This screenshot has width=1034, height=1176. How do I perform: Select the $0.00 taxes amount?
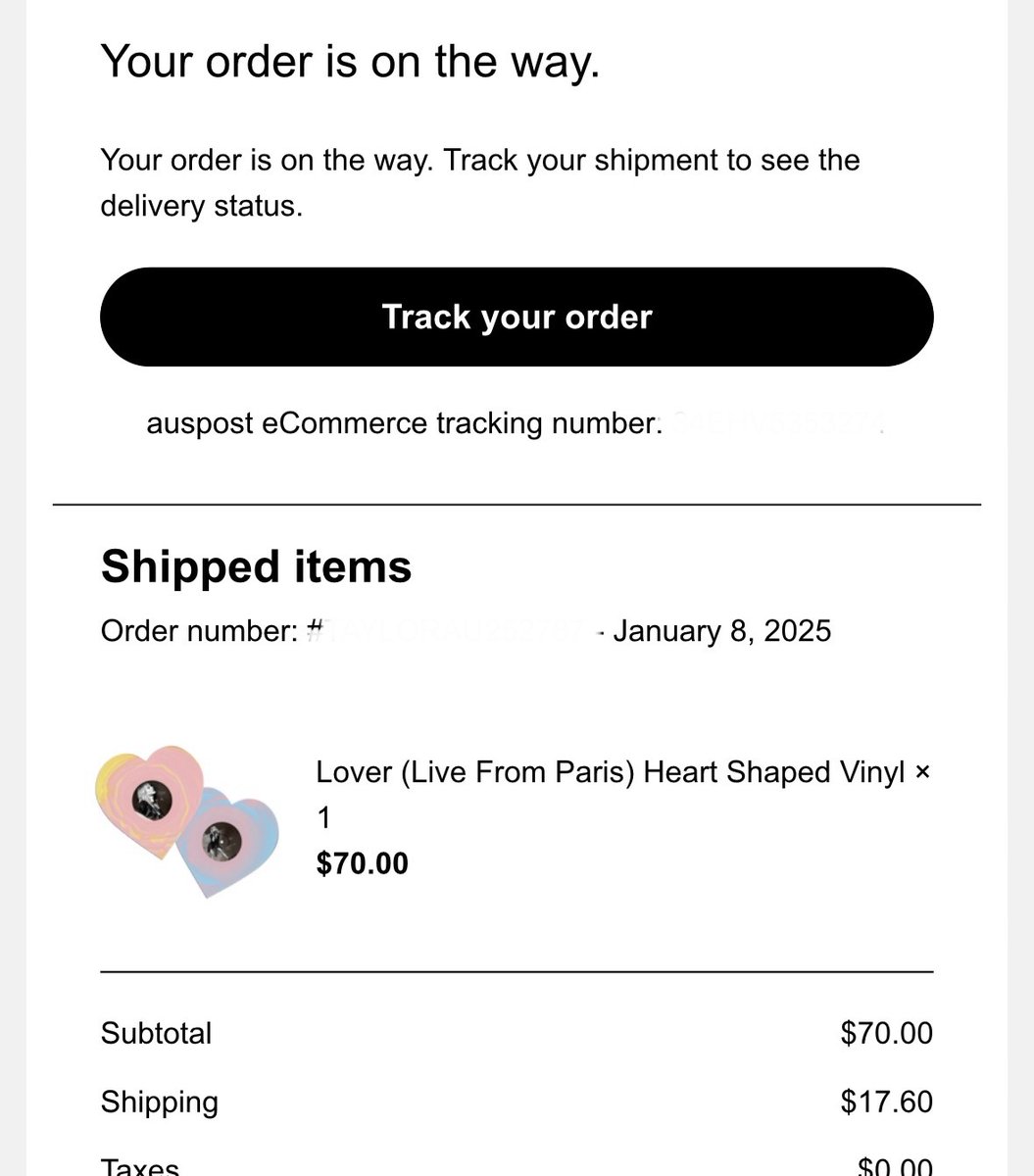[x=895, y=1166]
